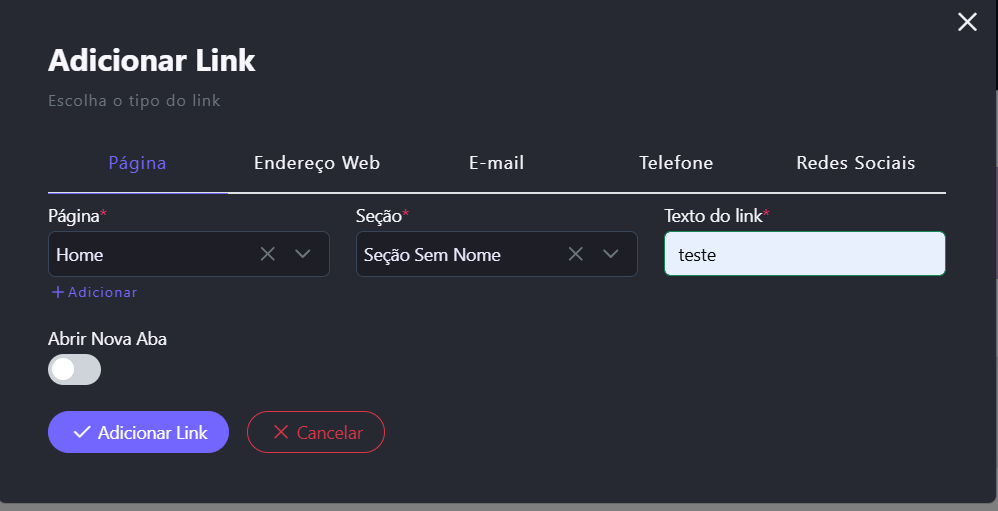Click the Adicionar link below Página

(102, 292)
